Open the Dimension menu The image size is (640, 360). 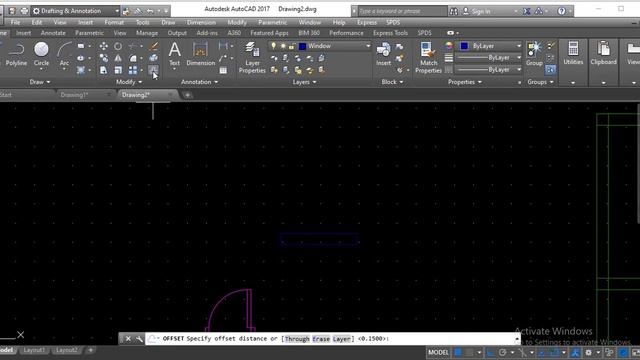point(201,22)
